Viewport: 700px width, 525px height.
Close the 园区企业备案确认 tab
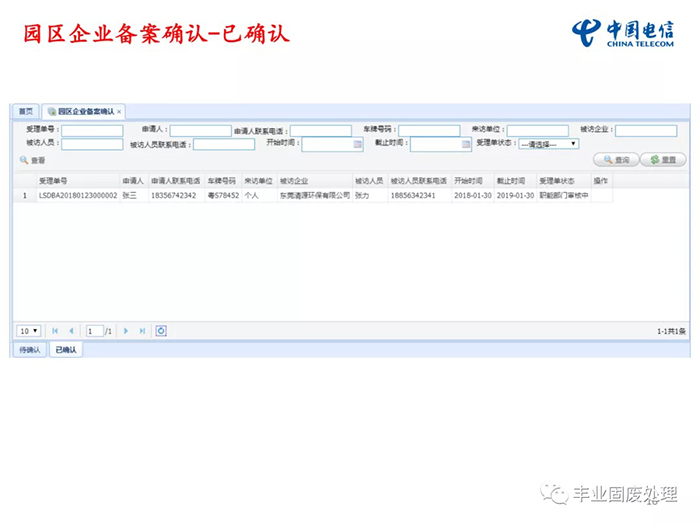point(119,111)
